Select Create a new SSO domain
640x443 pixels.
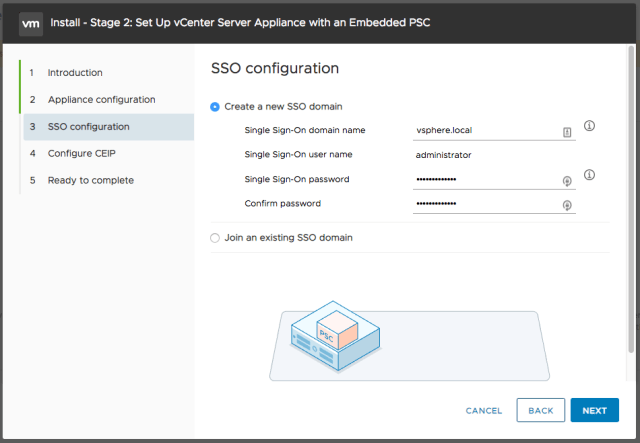pyautogui.click(x=215, y=107)
